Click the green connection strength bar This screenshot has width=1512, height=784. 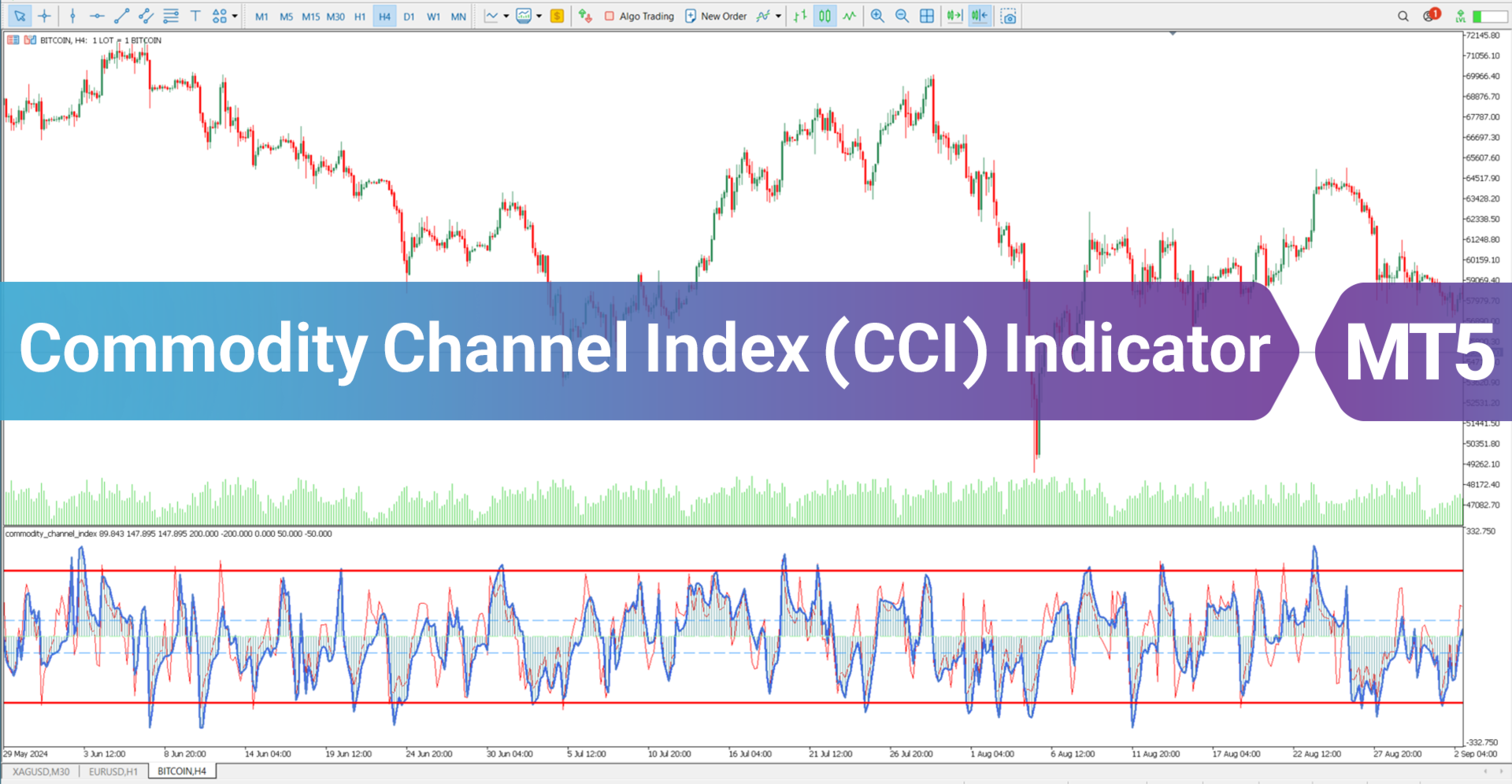click(1490, 16)
